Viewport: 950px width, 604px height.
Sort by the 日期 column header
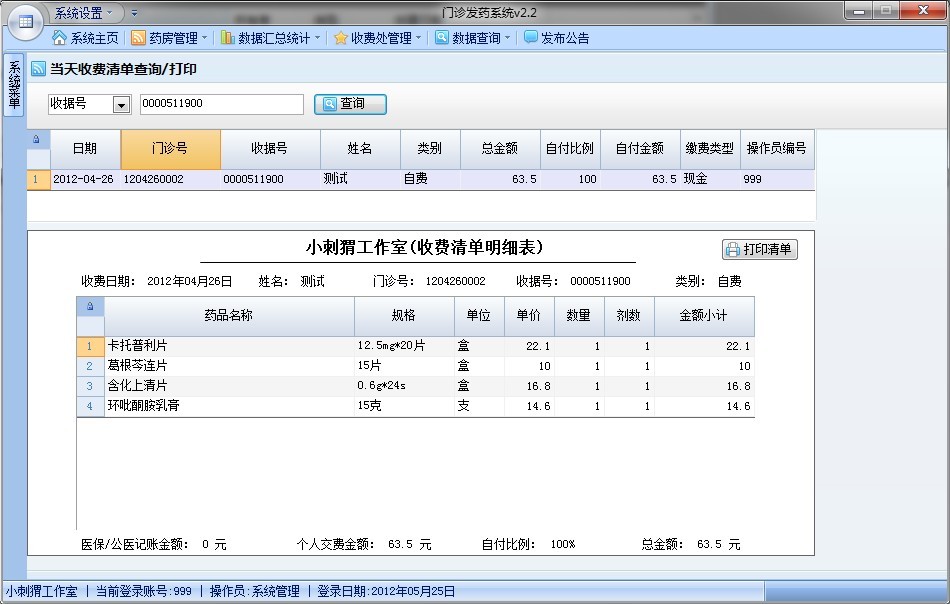coord(85,149)
